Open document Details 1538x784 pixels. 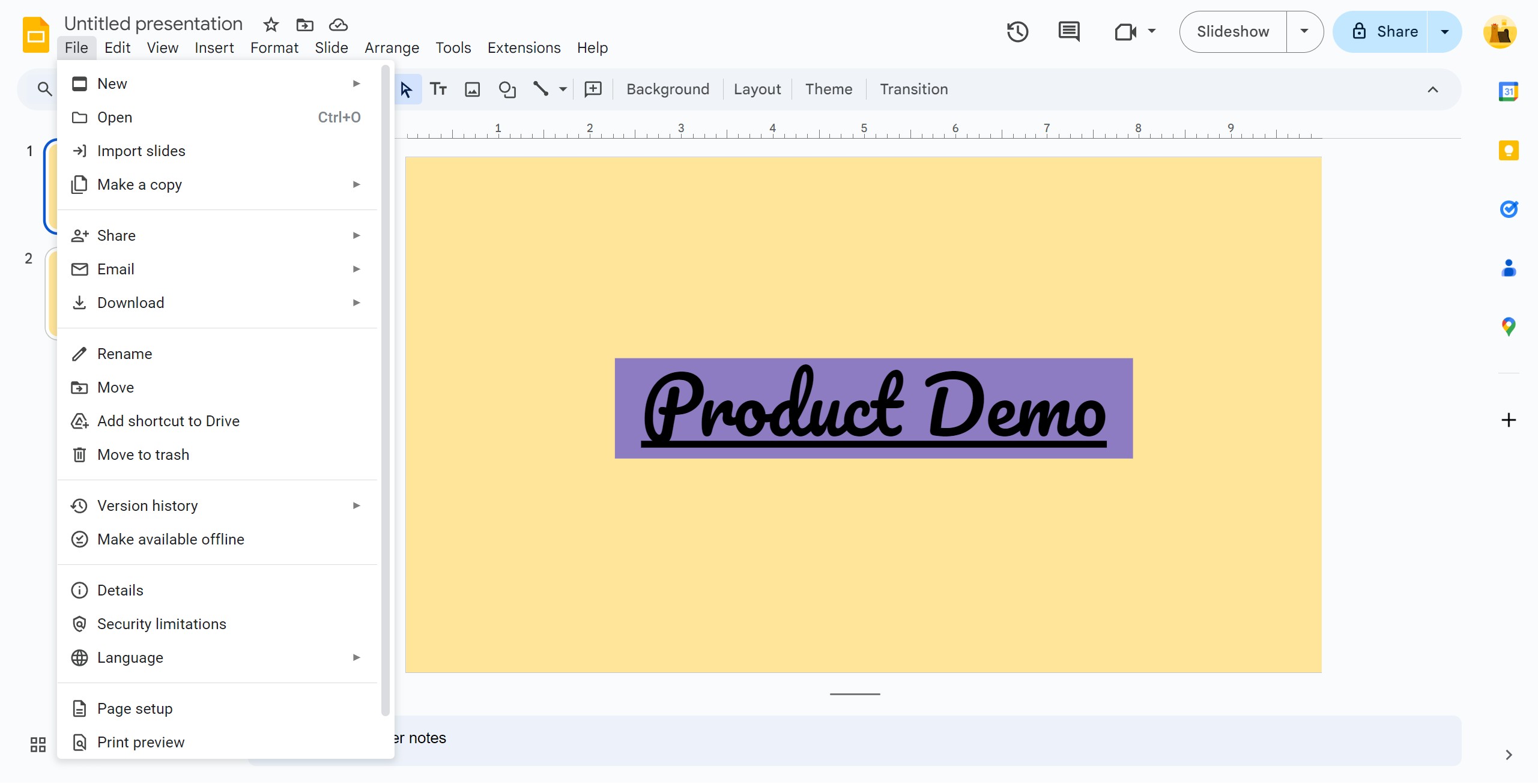click(x=217, y=590)
